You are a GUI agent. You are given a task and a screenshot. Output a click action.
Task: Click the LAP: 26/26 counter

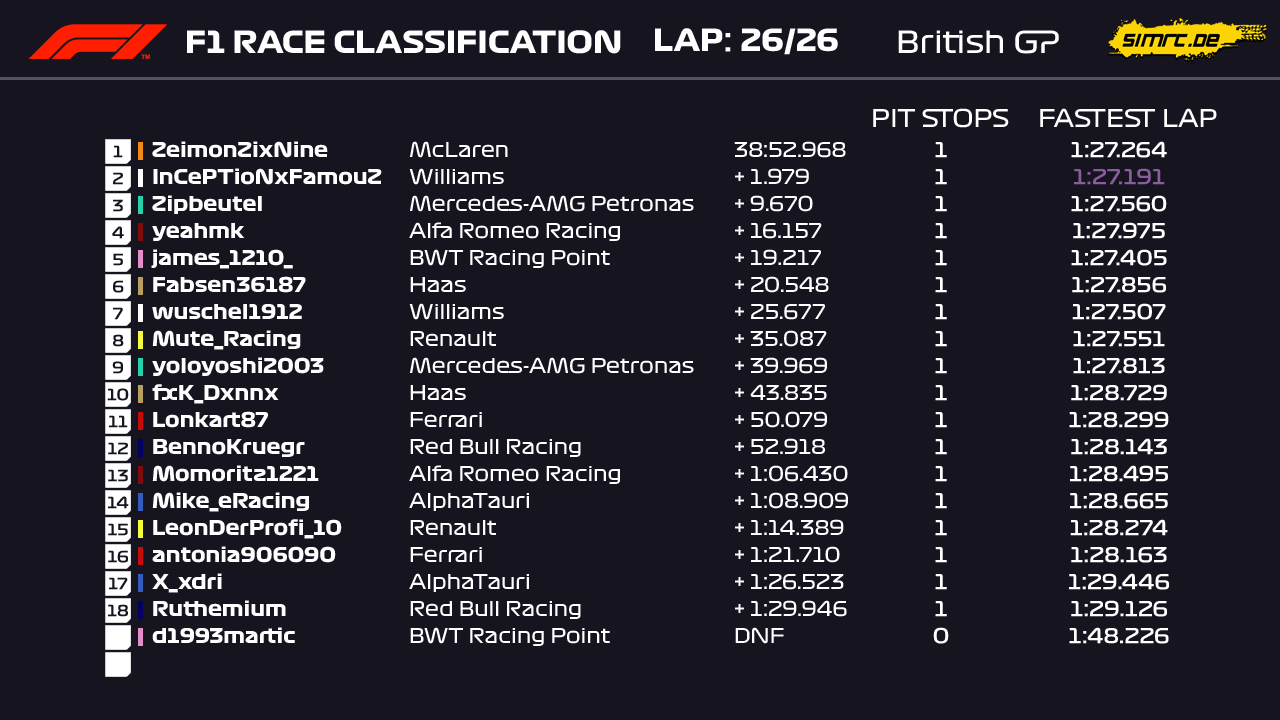[745, 41]
